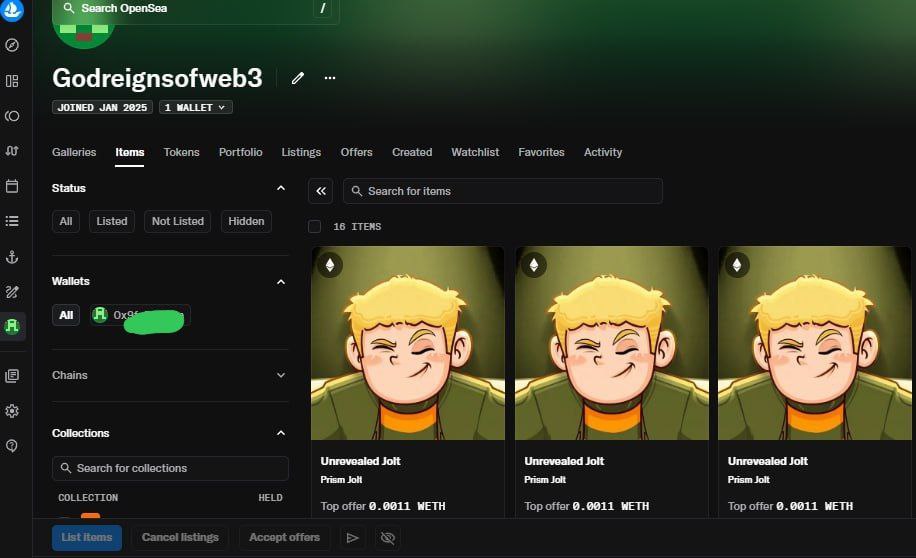Open the OpenSea logo home
The height and width of the screenshot is (558, 916).
coord(12,9)
